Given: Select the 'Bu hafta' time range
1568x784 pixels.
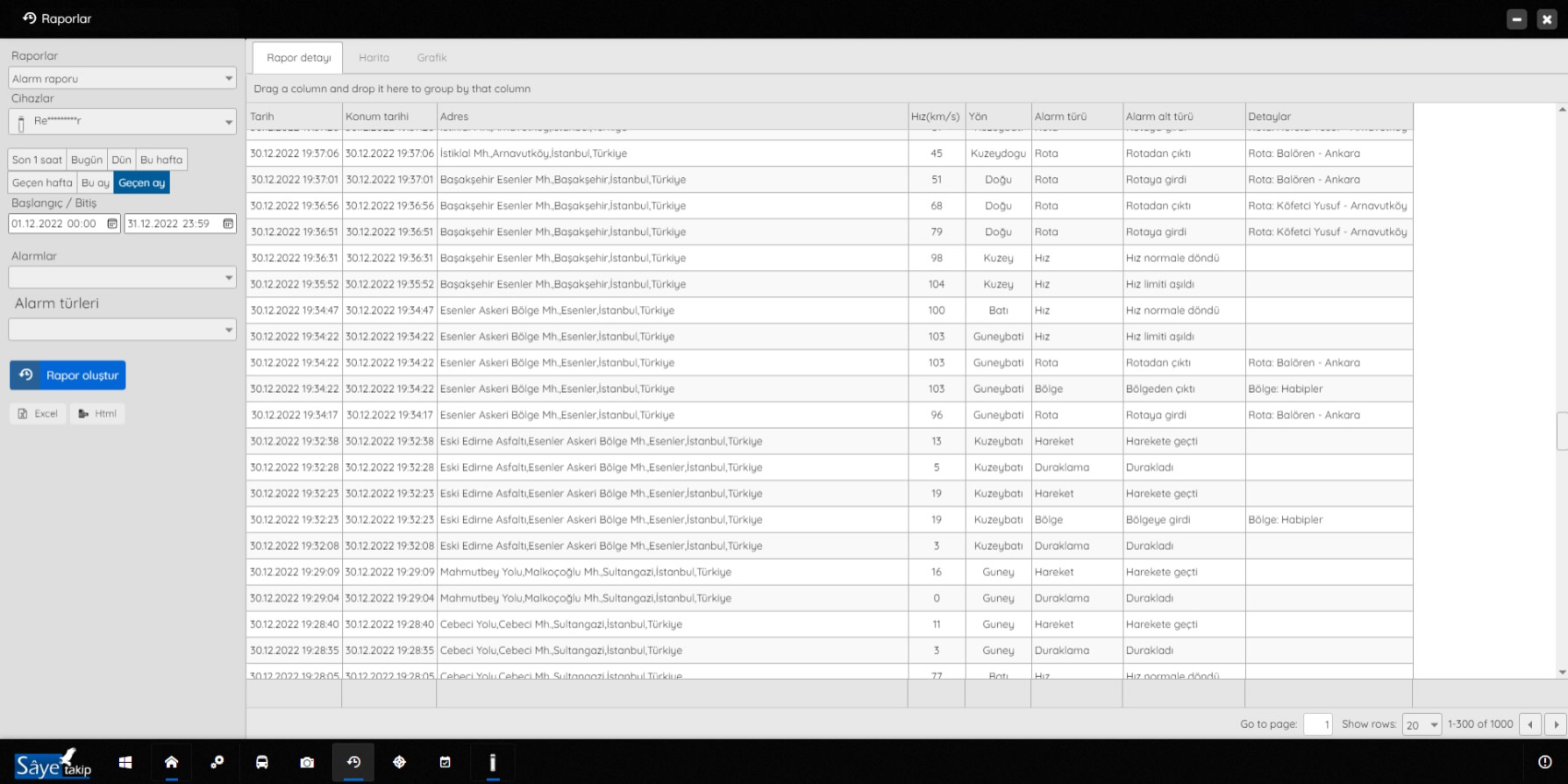Looking at the screenshot, I should point(161,160).
